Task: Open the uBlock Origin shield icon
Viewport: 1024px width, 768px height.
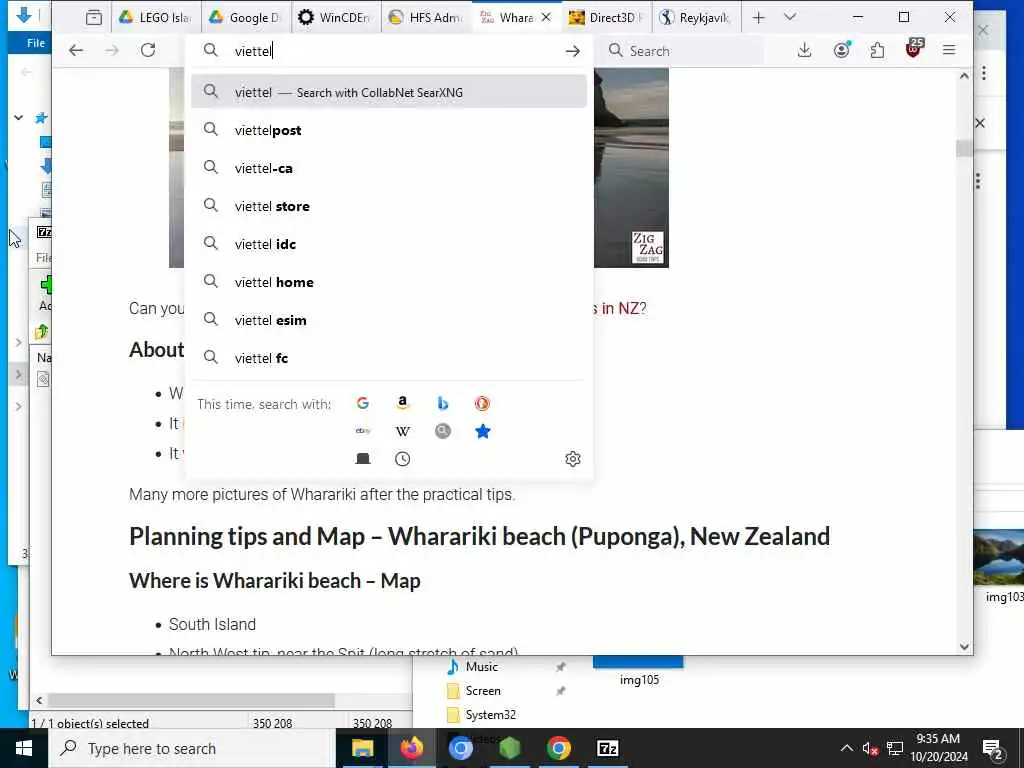Action: [x=914, y=49]
